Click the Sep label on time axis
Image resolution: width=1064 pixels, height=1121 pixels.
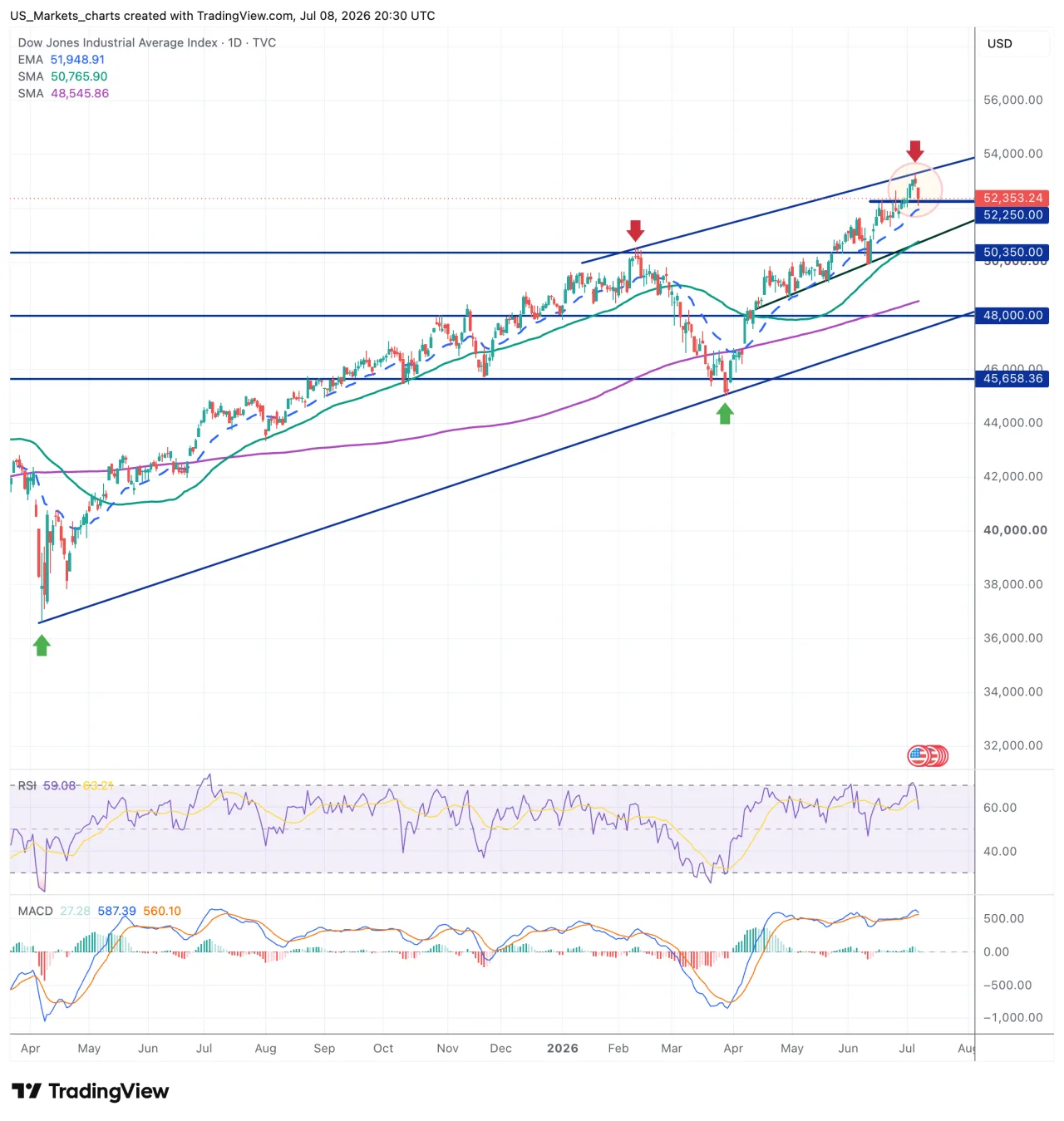pos(324,1049)
